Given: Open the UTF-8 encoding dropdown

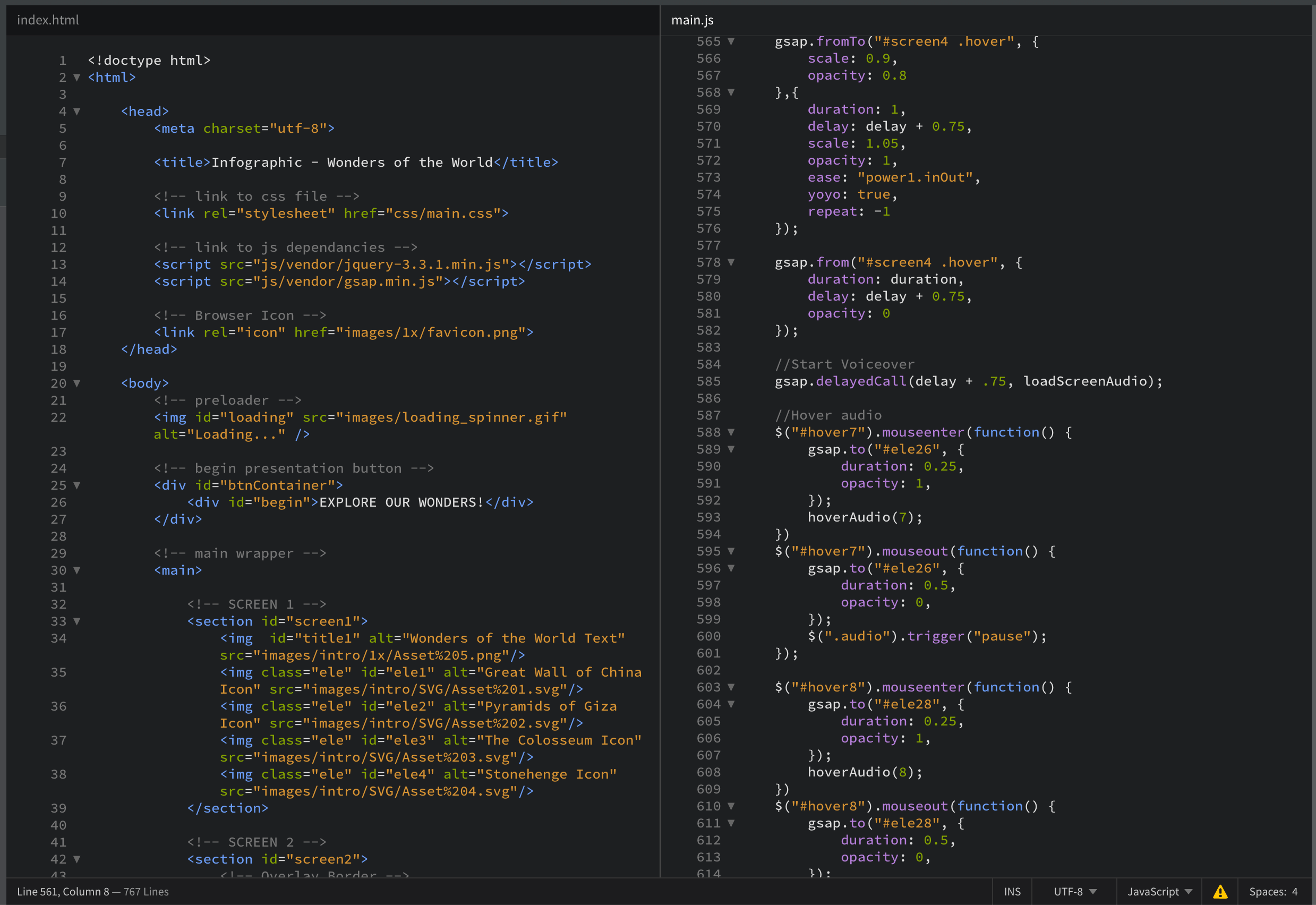Looking at the screenshot, I should [1074, 891].
